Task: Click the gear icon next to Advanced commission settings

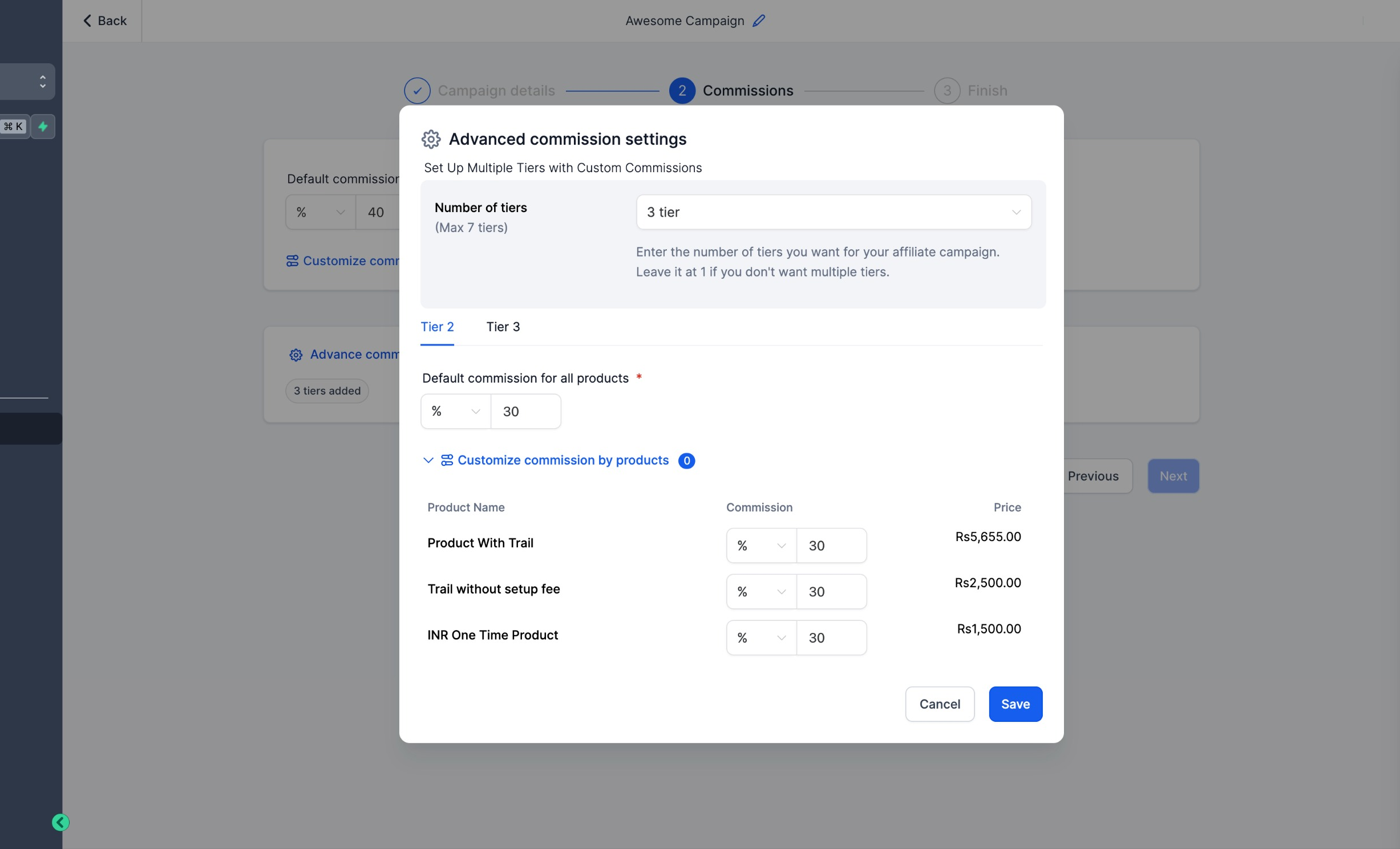Action: coord(431,139)
